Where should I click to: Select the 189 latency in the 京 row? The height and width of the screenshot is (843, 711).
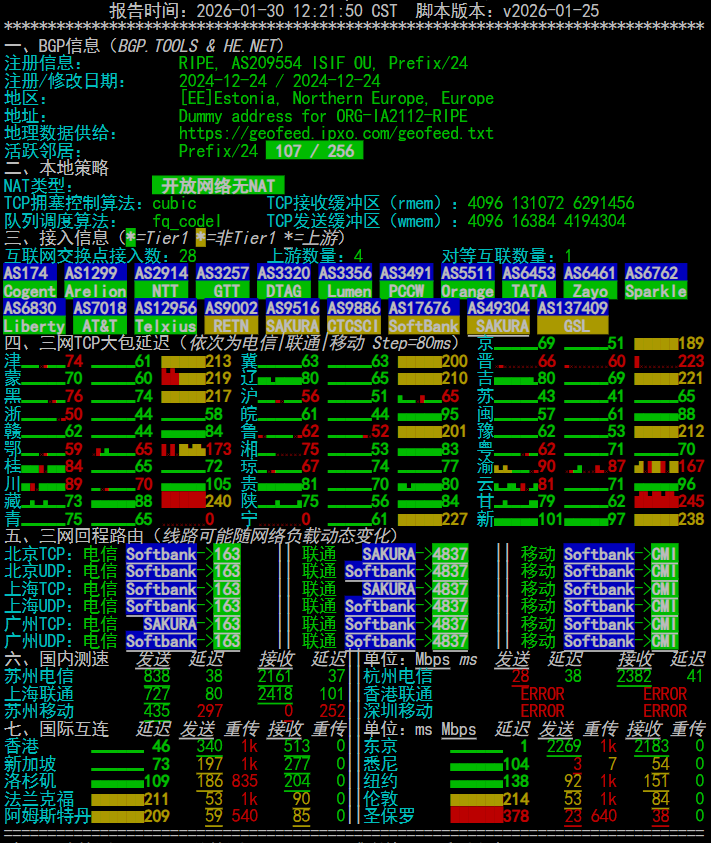(691, 343)
